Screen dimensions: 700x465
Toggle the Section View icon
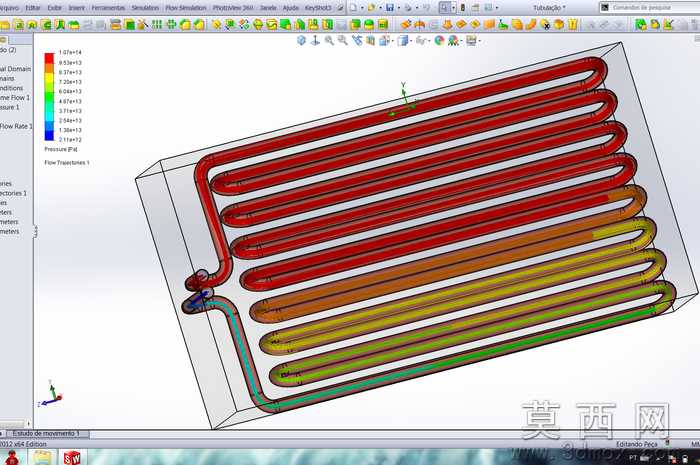(x=370, y=41)
